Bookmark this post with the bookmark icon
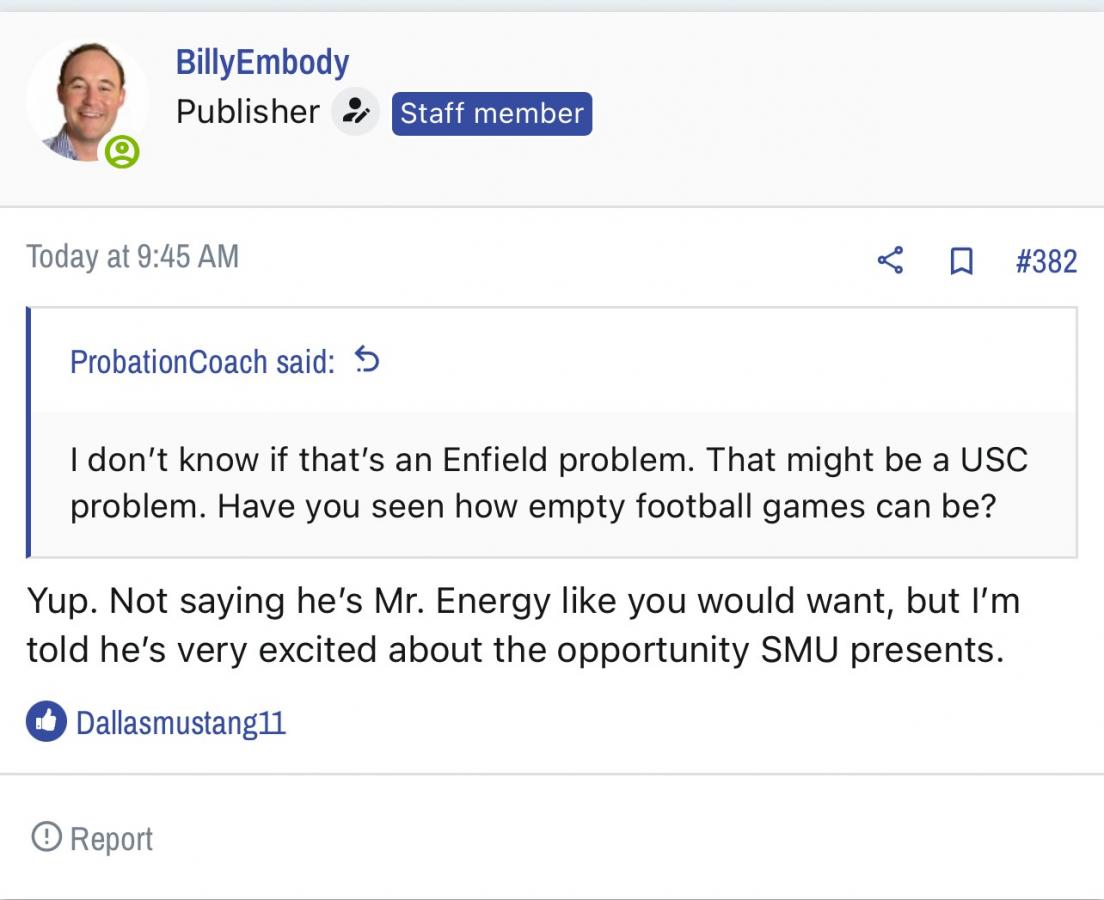The width and height of the screenshot is (1104, 900). 960,262
